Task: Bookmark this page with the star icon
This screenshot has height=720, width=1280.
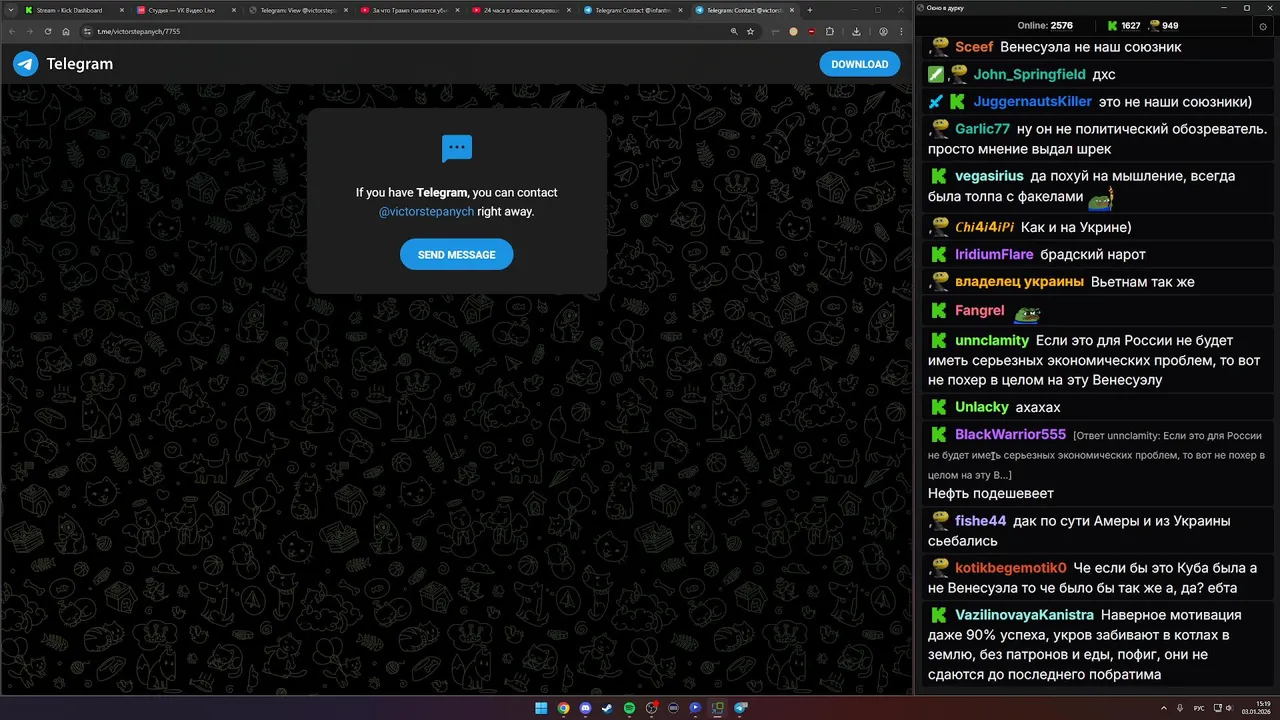Action: click(750, 31)
